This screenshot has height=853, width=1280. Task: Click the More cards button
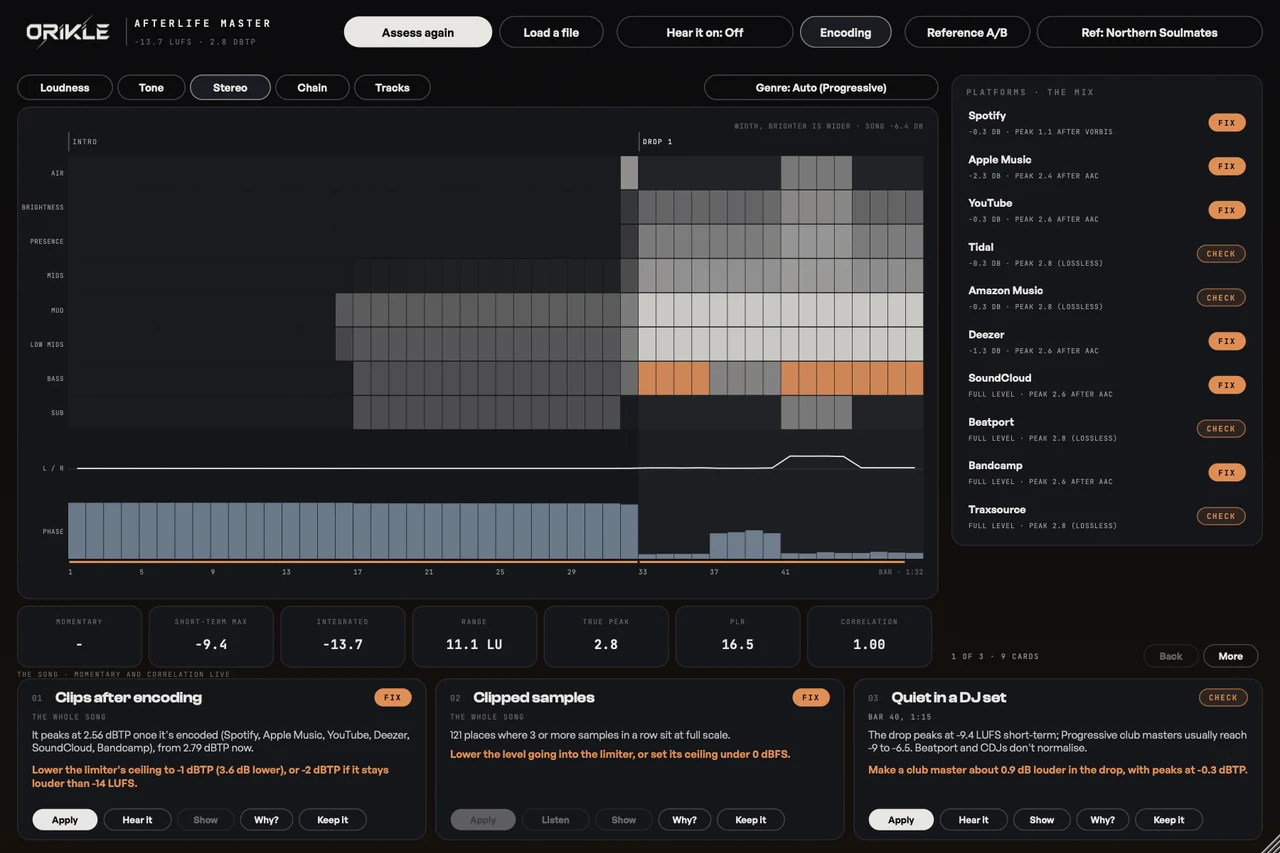click(1230, 656)
